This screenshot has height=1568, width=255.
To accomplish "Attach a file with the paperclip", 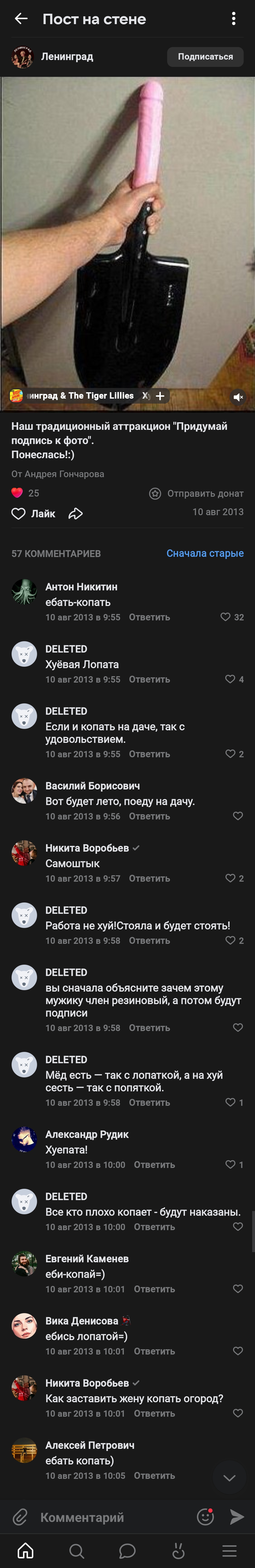I will tap(20, 1517).
